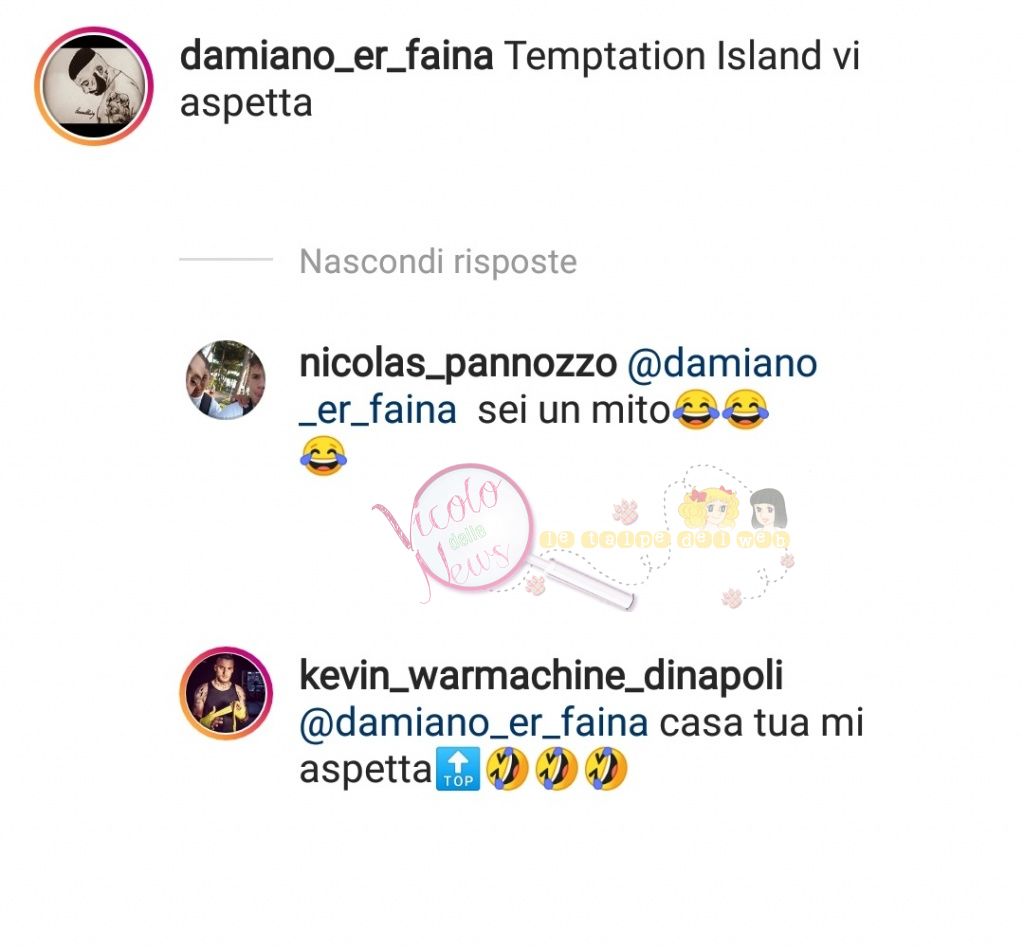Follow the @damiano_er_faina mention in Kevin's reply
Image resolution: width=1024 pixels, height=949 pixels.
pos(473,723)
